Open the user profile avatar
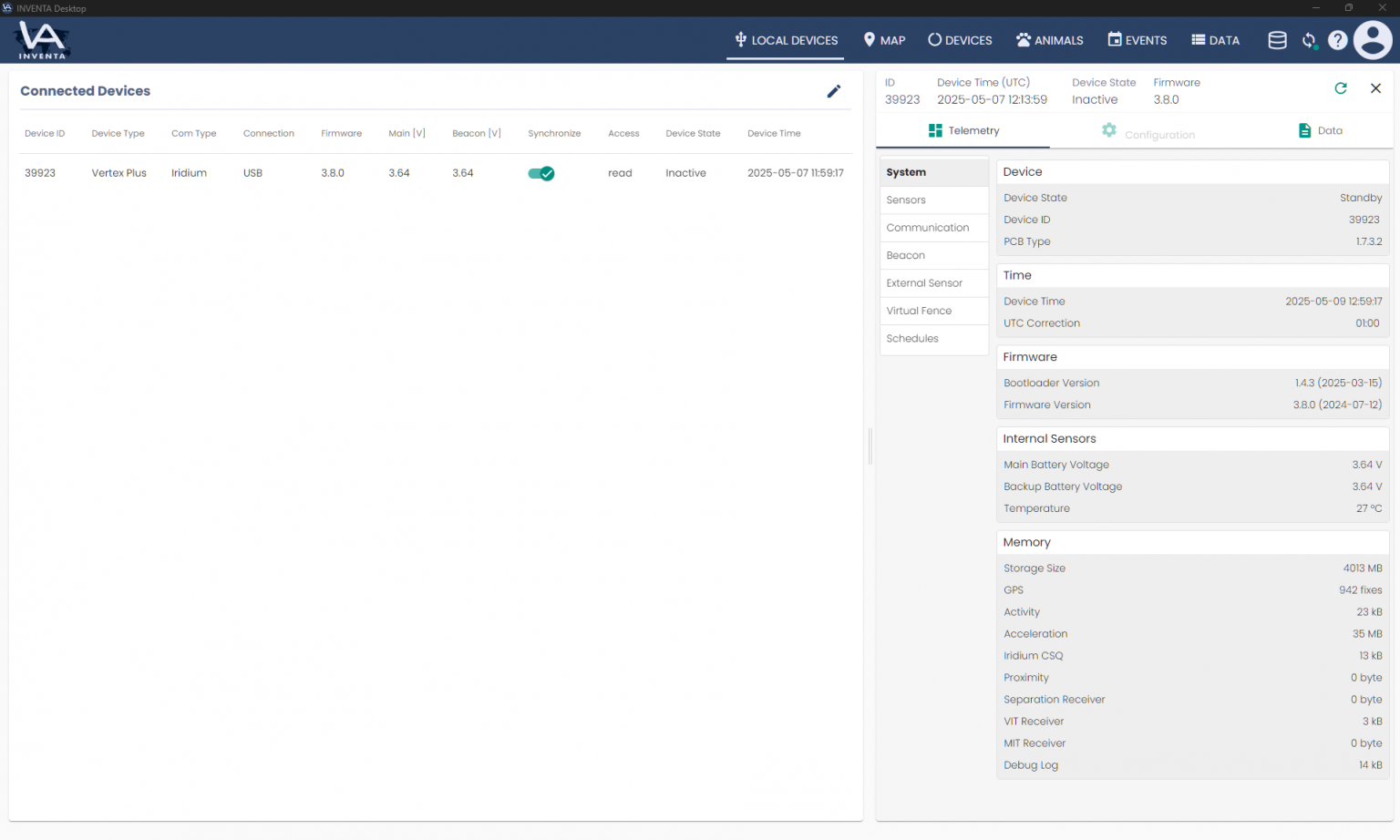The width and height of the screenshot is (1400, 840). click(1373, 40)
